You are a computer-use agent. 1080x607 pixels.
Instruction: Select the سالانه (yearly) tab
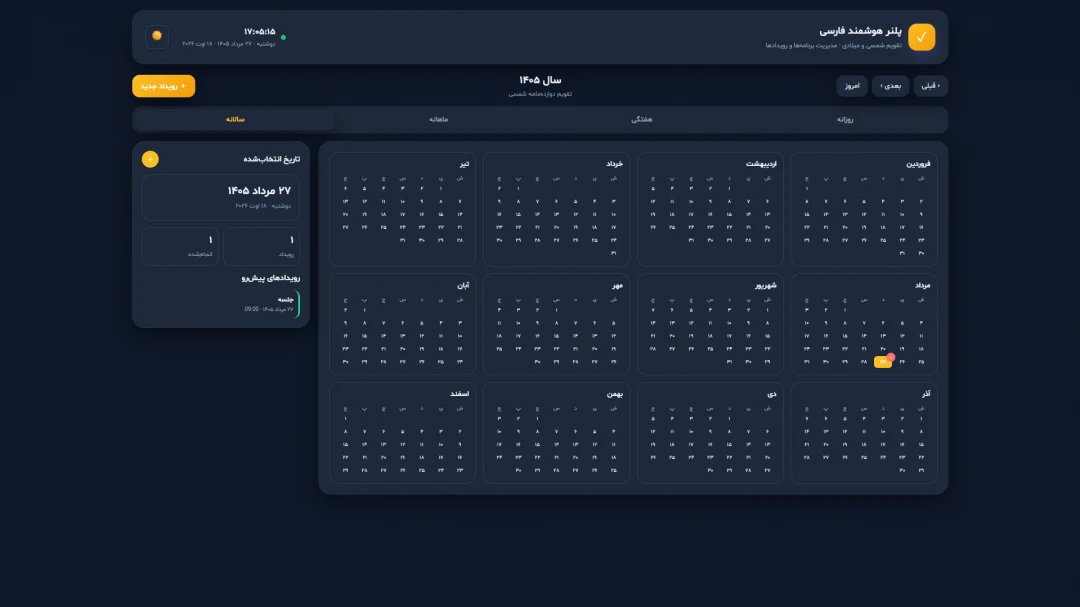[x=236, y=120]
